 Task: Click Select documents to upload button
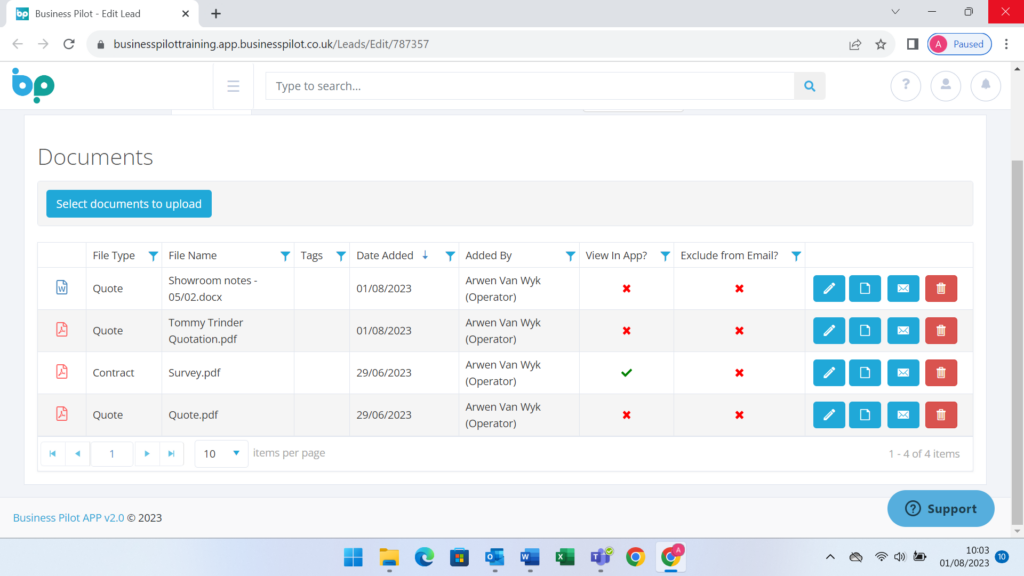pos(129,204)
